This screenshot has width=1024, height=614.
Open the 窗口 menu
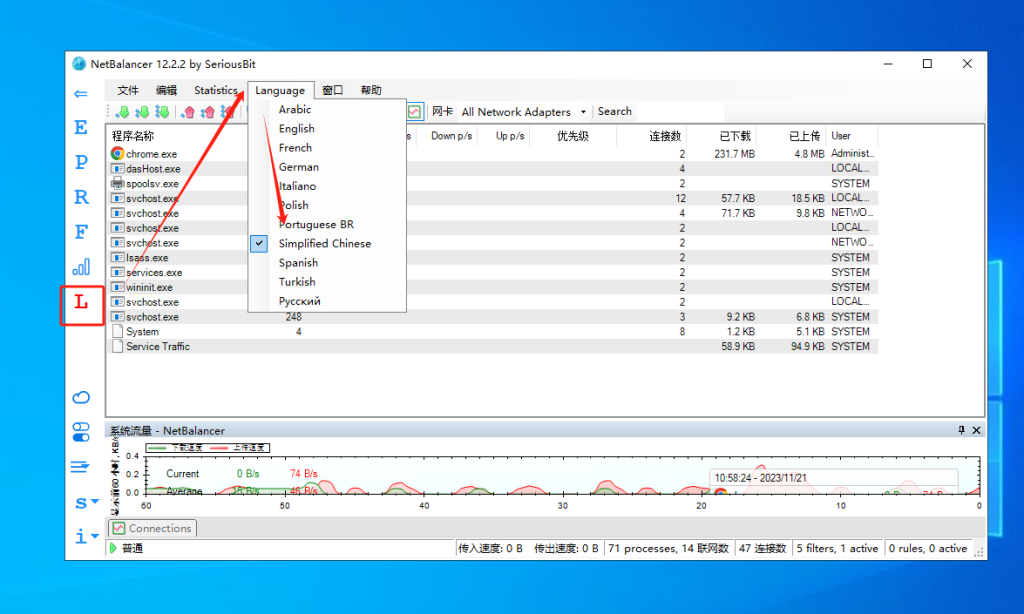(x=332, y=90)
